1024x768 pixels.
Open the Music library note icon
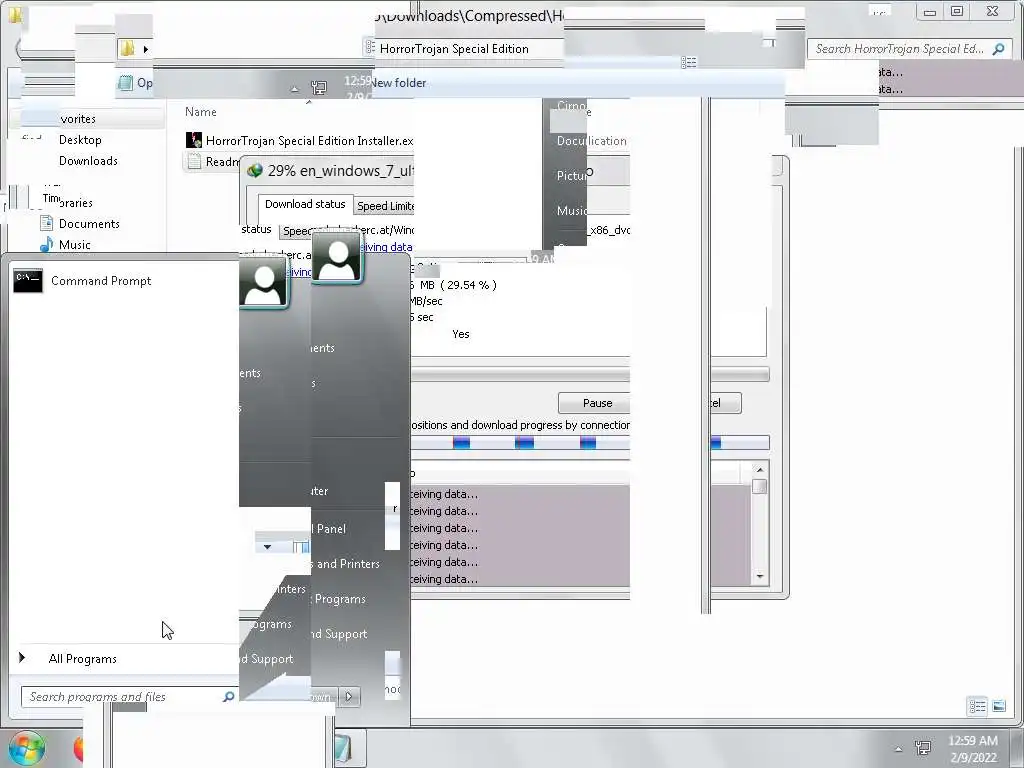[46, 244]
